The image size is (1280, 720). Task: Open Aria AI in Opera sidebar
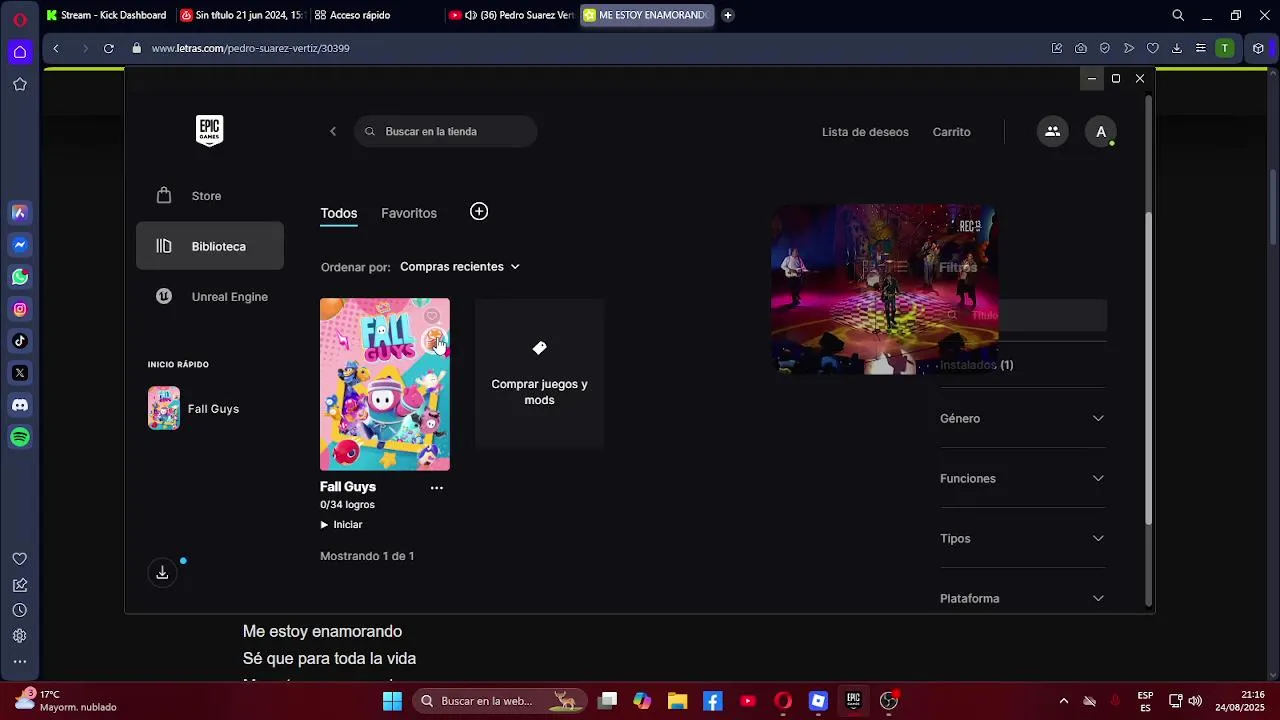point(20,213)
